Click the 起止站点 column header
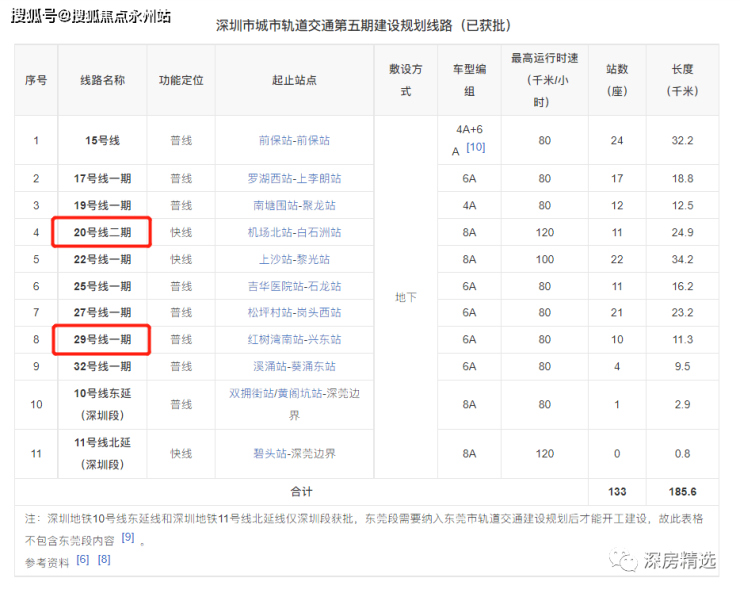 294,80
